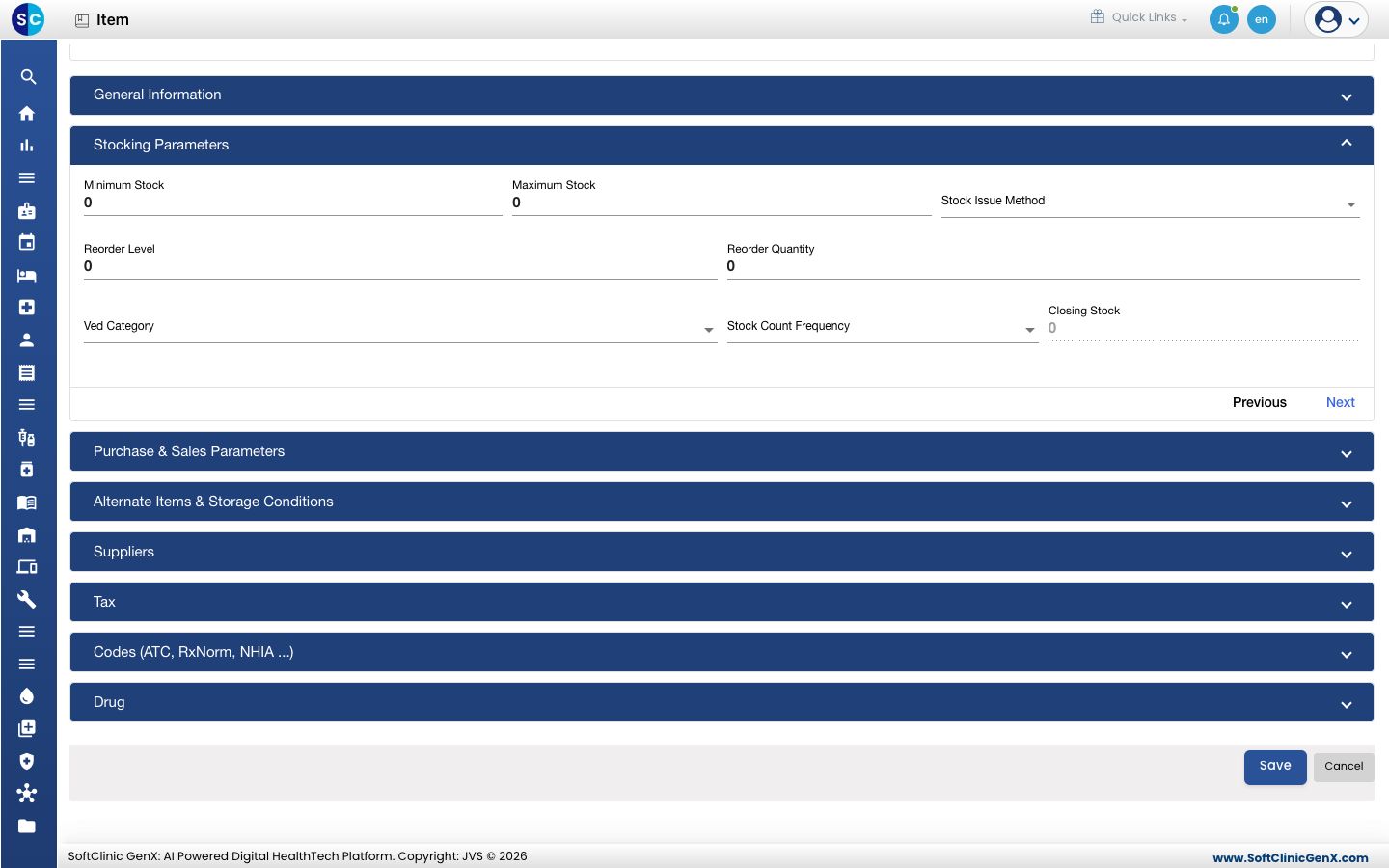Open the user account avatar menu
Viewport: 1389px width, 868px height.
[1337, 19]
